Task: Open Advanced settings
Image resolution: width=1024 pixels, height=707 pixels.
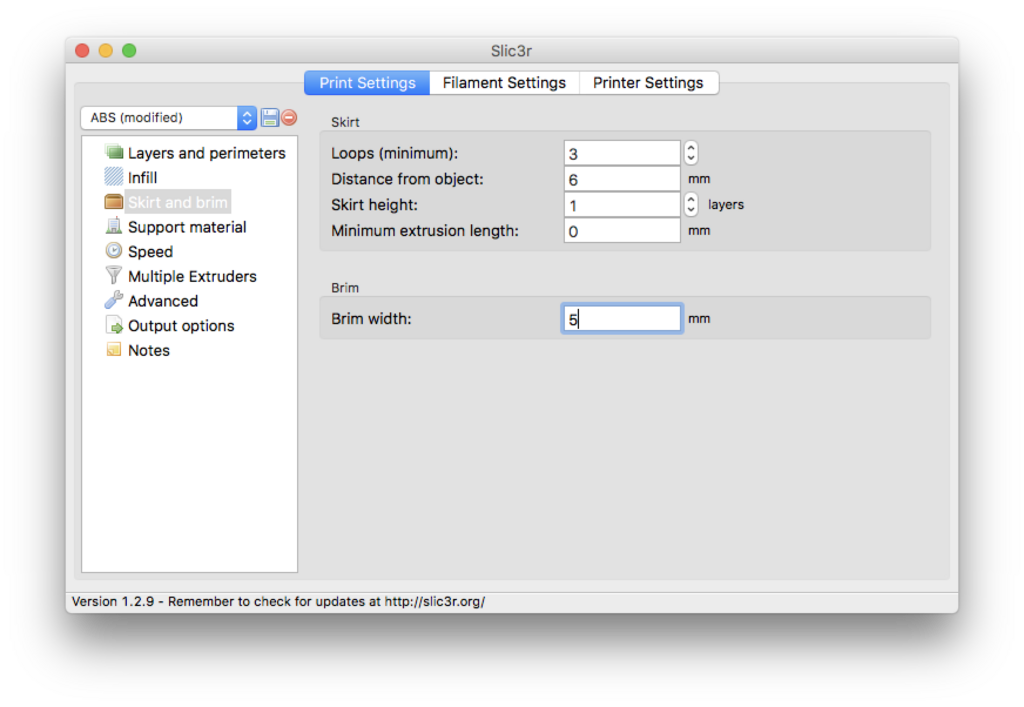Action: 163,301
